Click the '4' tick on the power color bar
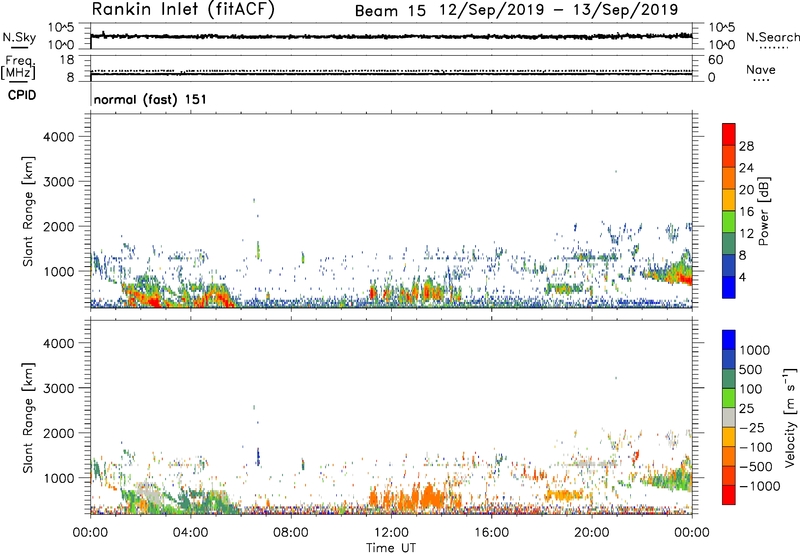This screenshot has width=800, height=554. pos(742,277)
